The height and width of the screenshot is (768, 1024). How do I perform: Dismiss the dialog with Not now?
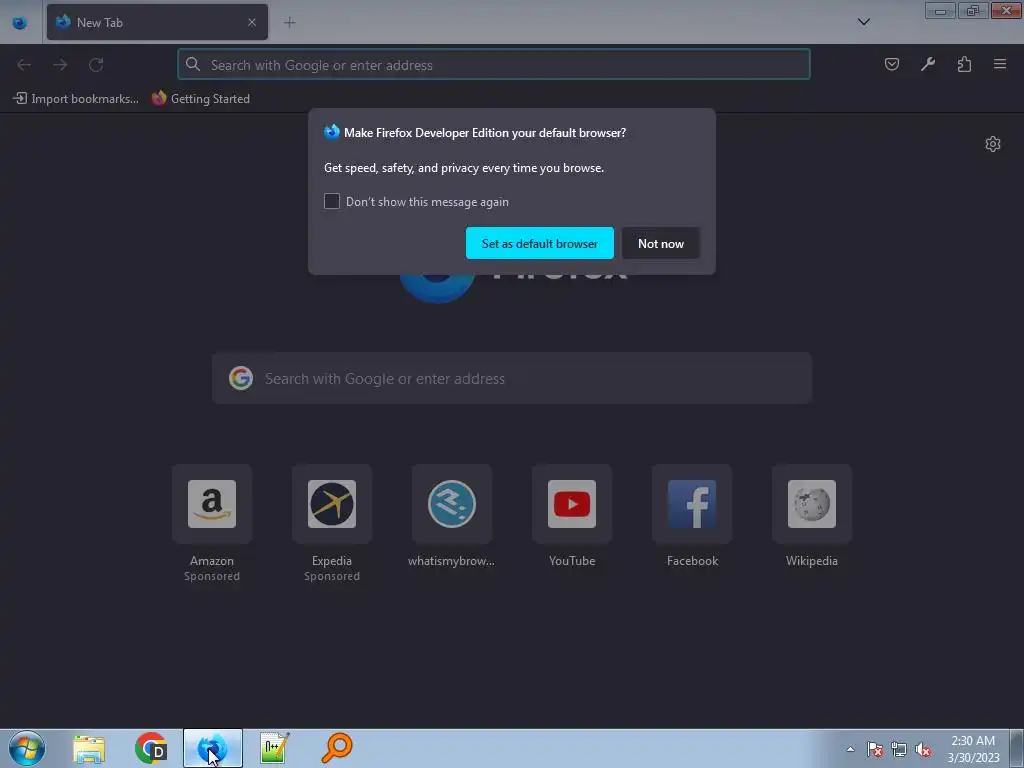click(661, 243)
